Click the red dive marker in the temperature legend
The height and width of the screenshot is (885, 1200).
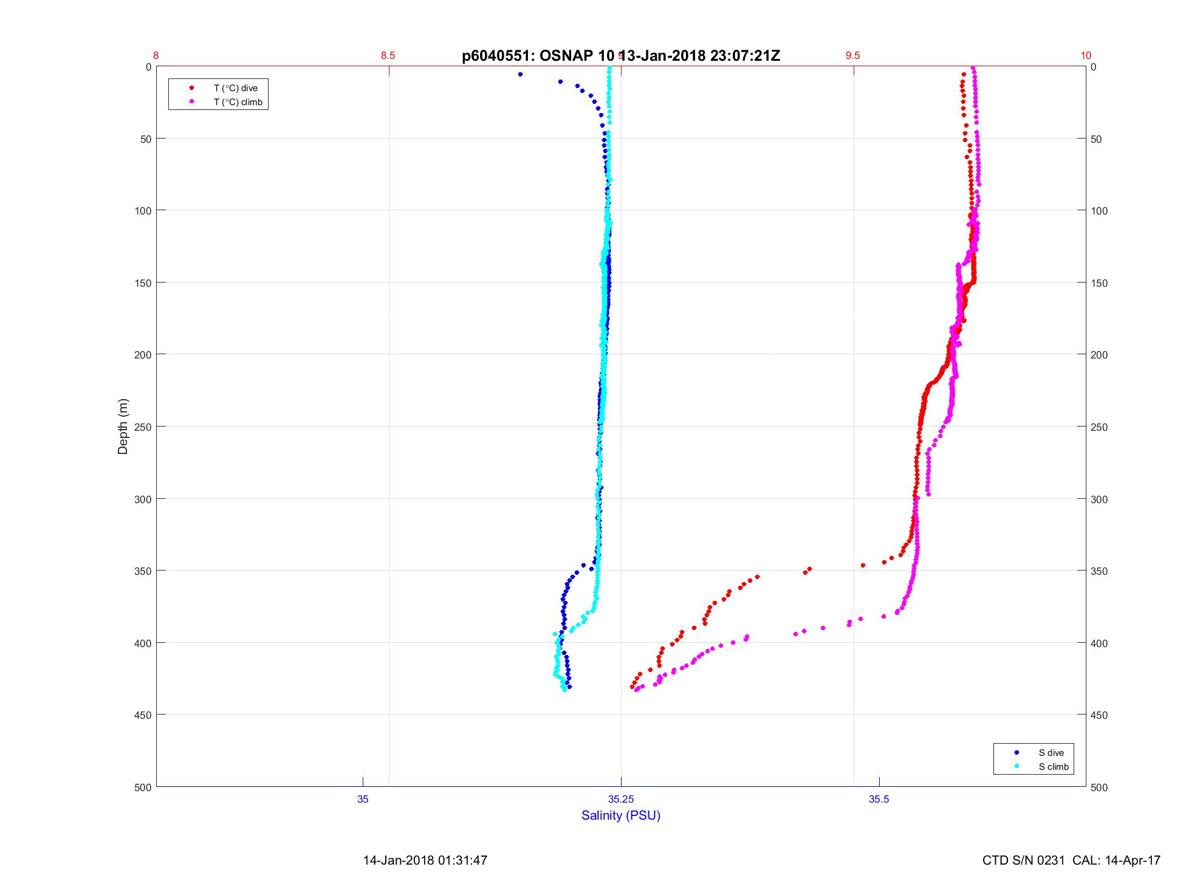191,88
